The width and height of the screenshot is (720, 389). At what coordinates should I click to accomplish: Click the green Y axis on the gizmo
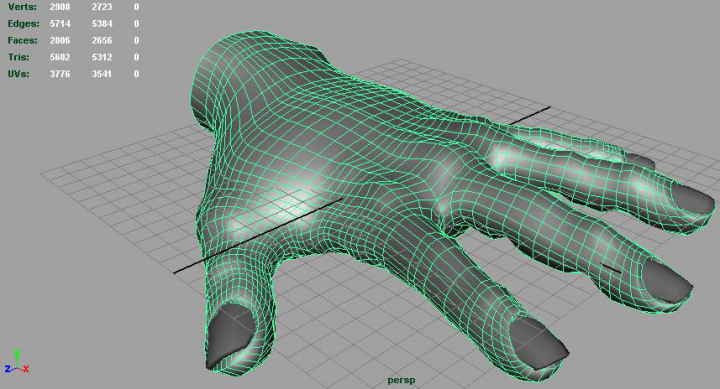17,355
